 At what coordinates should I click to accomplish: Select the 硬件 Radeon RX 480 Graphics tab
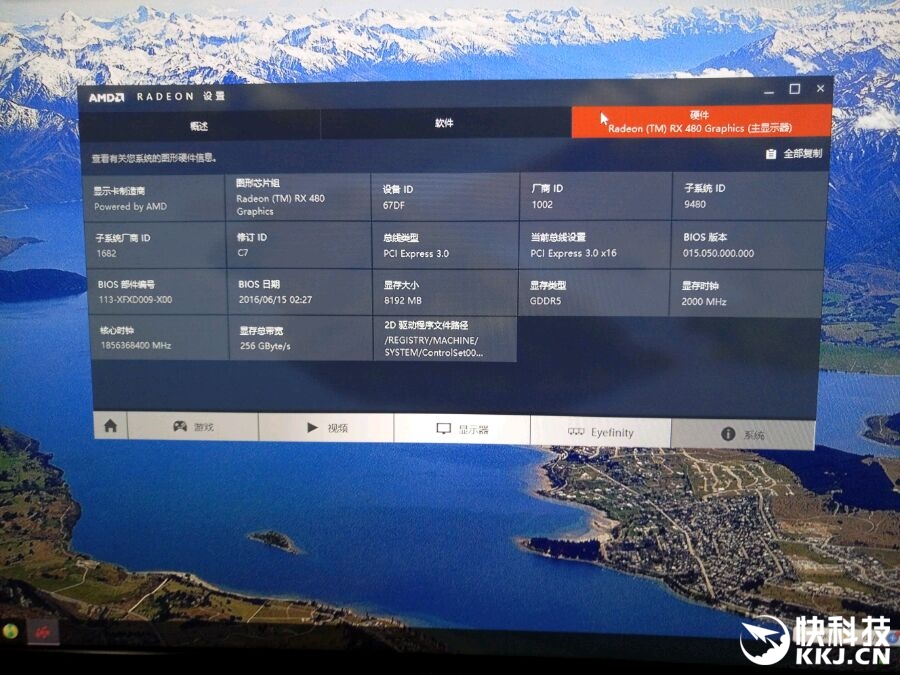point(701,122)
